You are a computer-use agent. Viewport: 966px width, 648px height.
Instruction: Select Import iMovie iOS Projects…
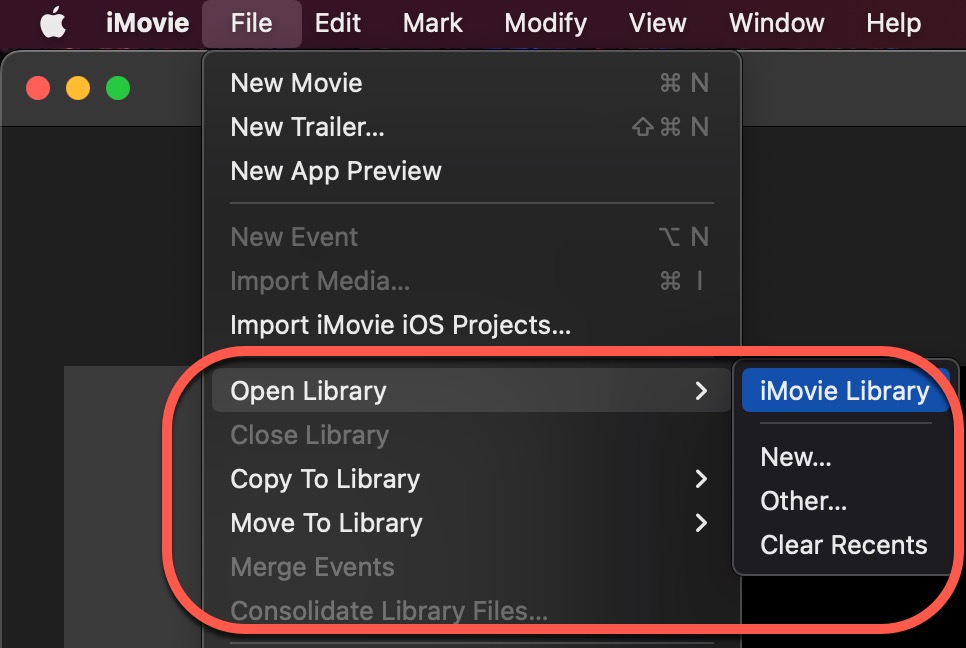click(x=400, y=325)
